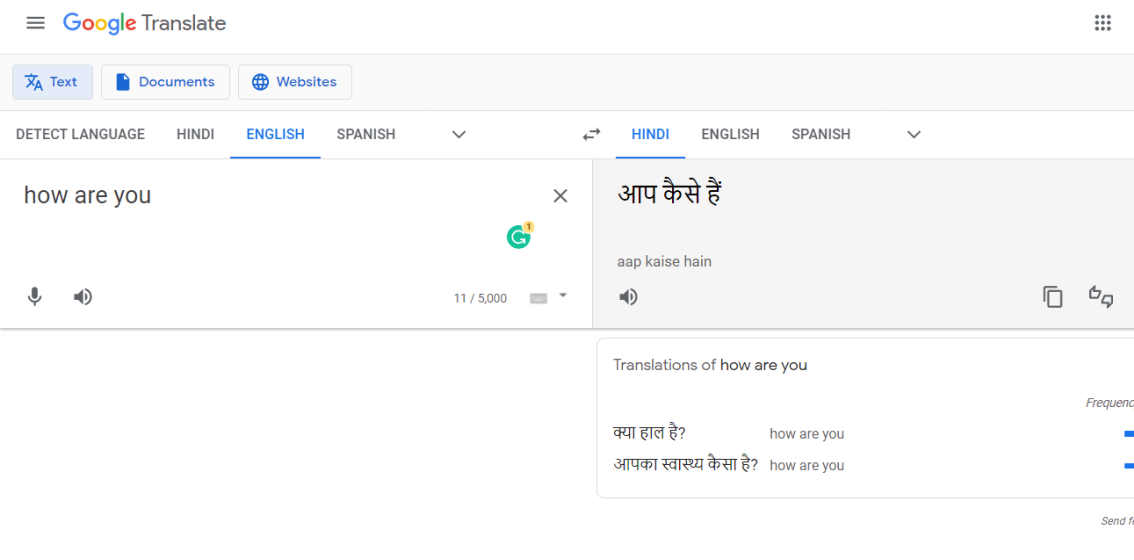Clear the source text

(560, 196)
